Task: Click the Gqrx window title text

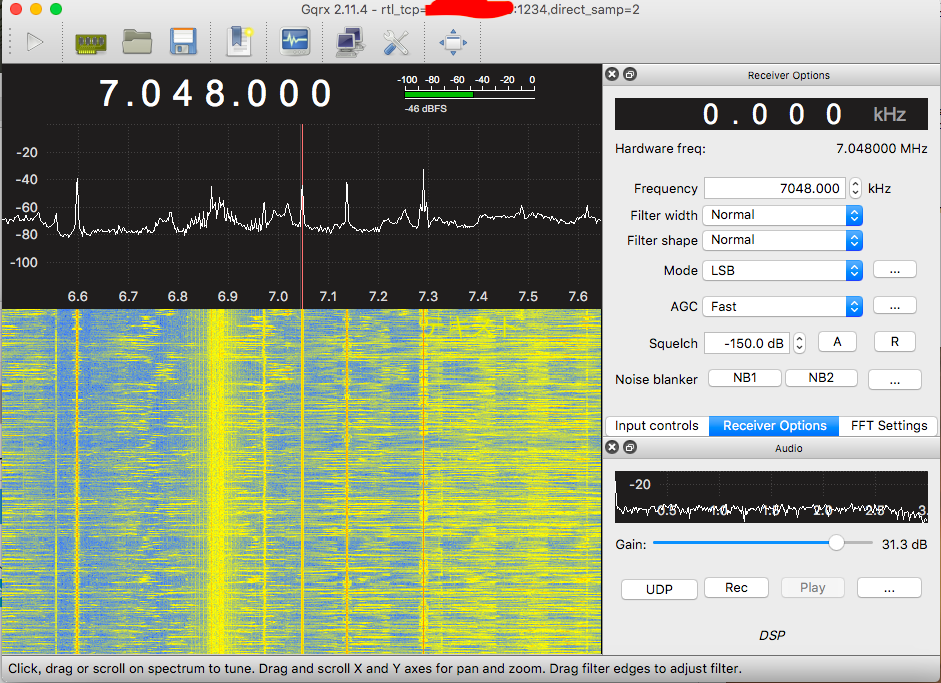Action: [470, 10]
